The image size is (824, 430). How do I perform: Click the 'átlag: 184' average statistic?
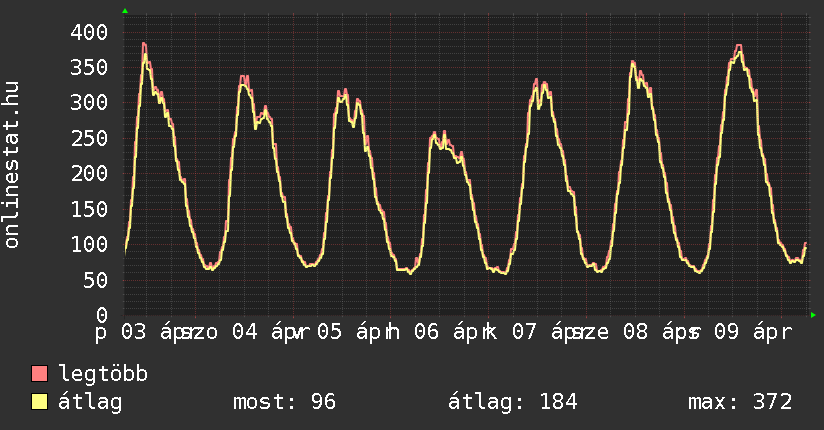tap(513, 402)
